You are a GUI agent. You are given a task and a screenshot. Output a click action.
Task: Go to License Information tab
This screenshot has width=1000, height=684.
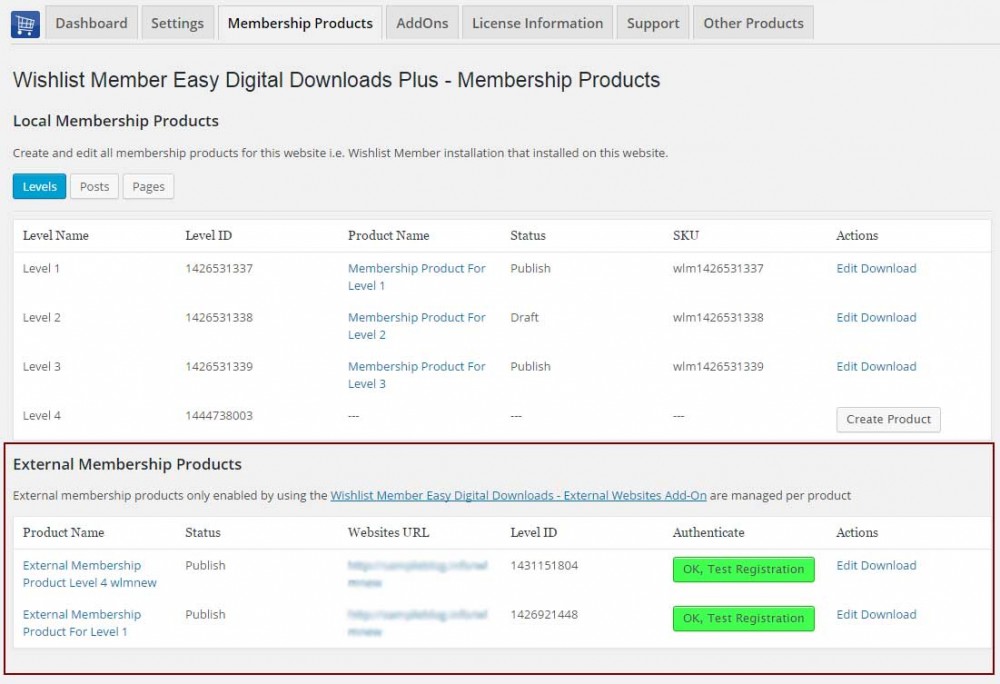click(x=537, y=23)
